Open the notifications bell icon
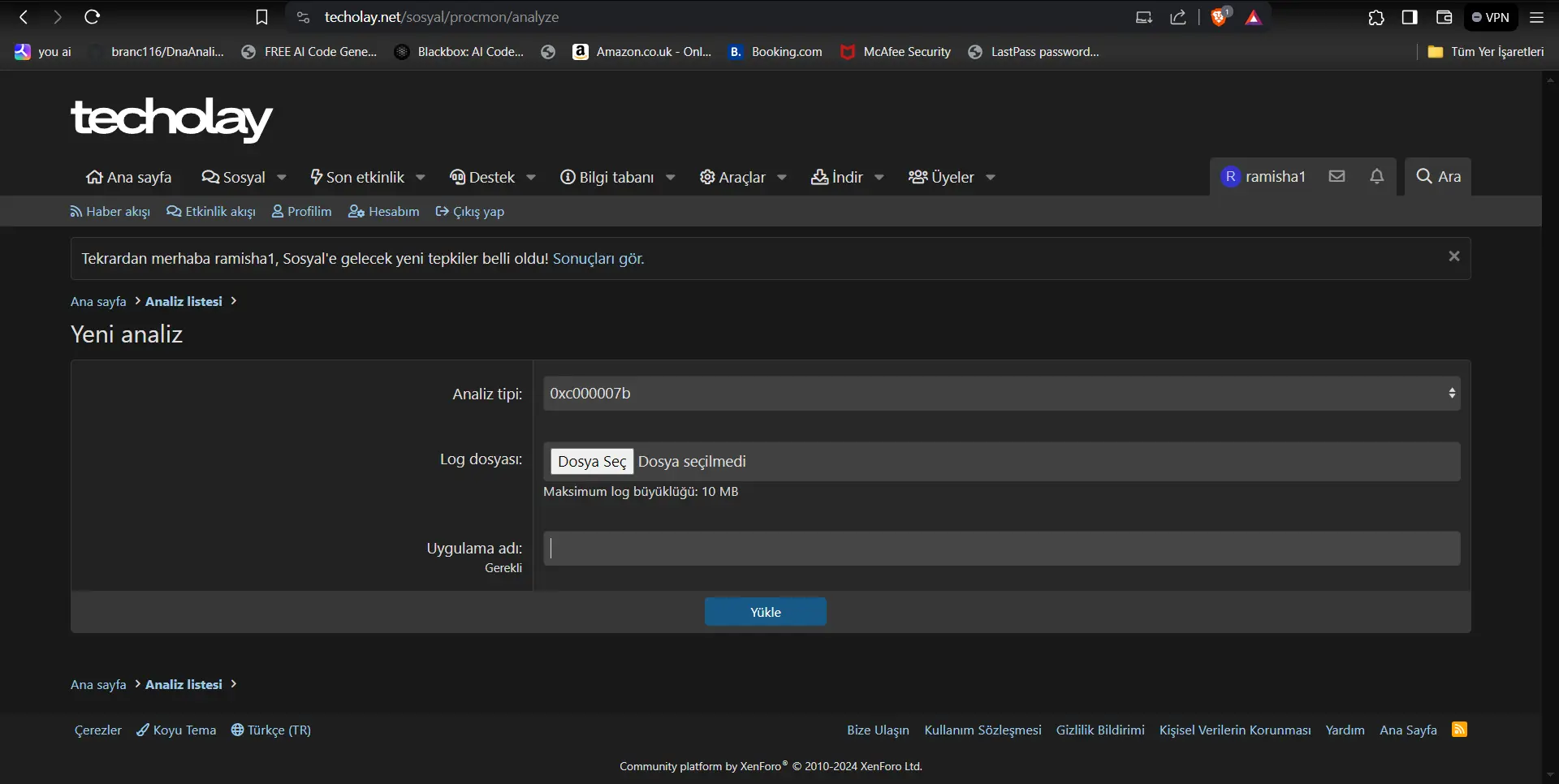The image size is (1559, 784). click(x=1376, y=176)
